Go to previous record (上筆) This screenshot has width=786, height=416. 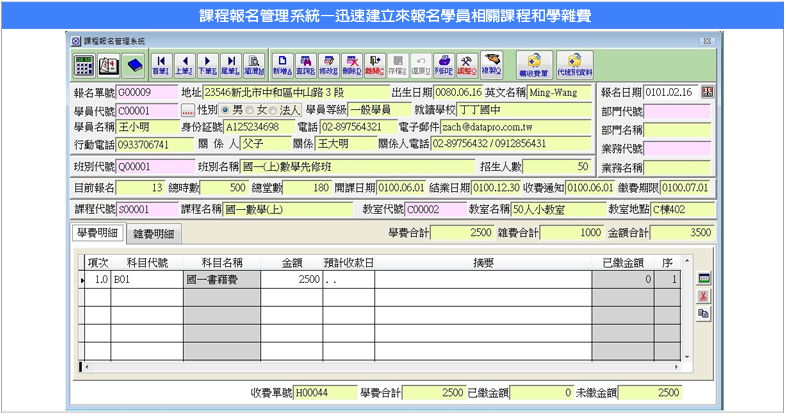point(184,65)
